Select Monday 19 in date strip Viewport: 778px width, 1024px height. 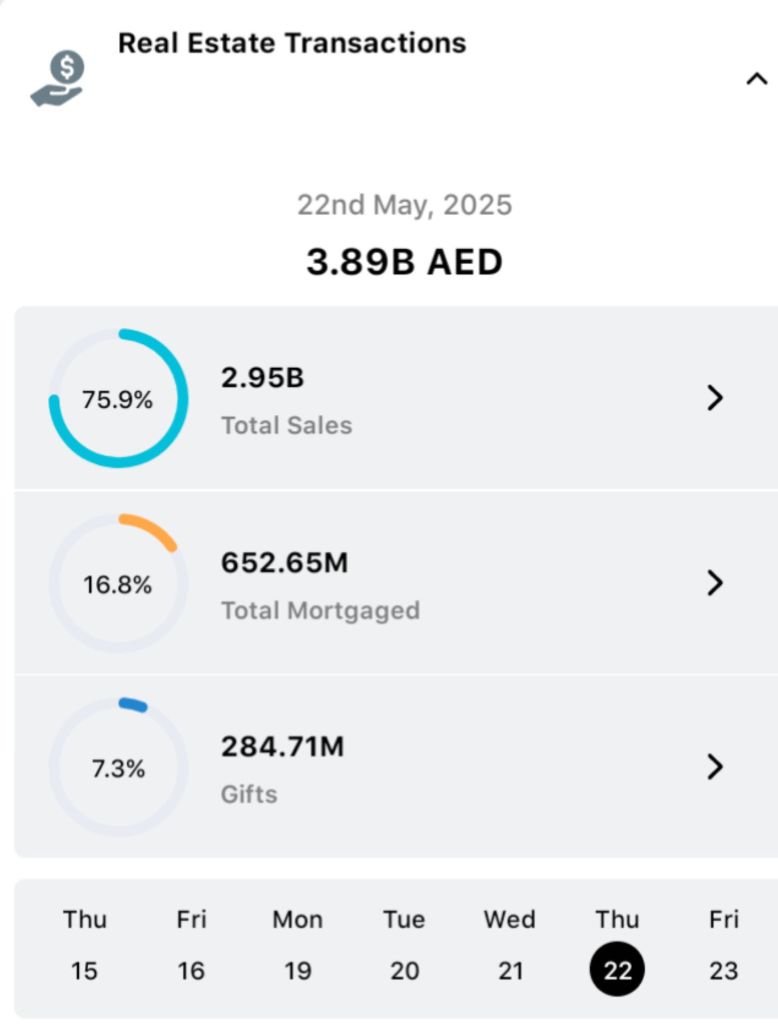[x=298, y=945]
